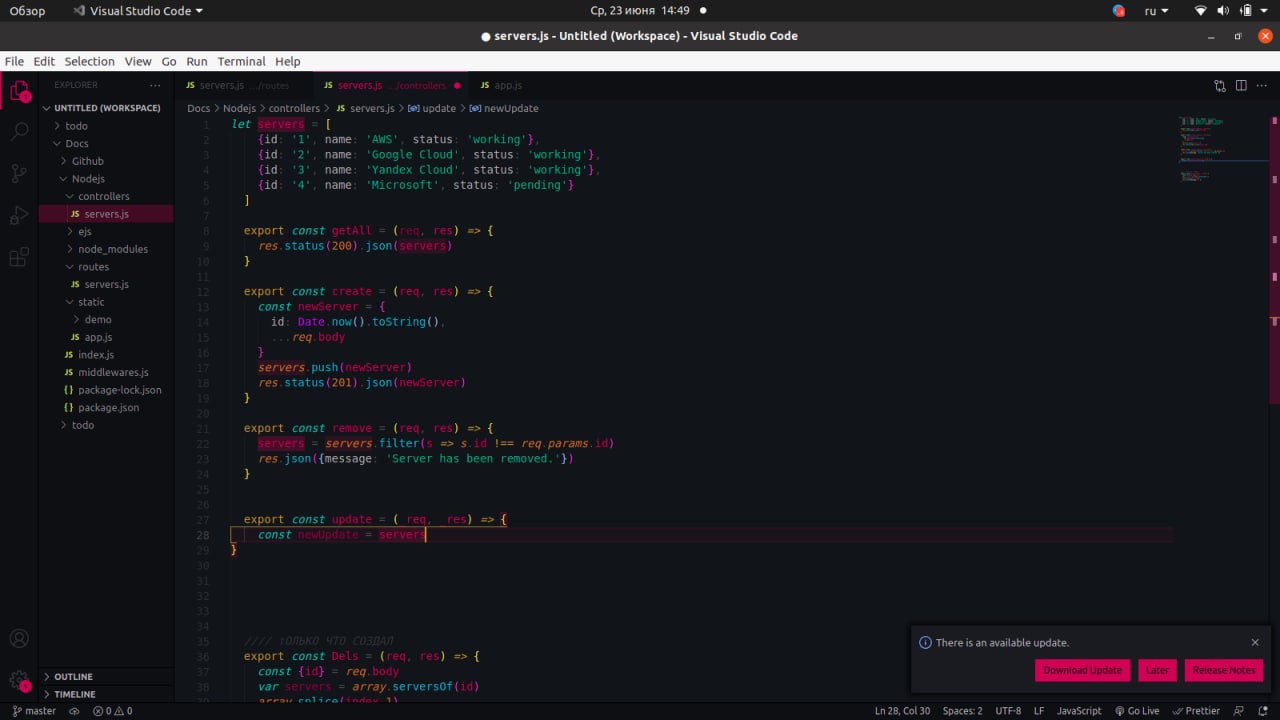Open the Extensions view
Image resolution: width=1280 pixels, height=720 pixels.
pos(19,258)
